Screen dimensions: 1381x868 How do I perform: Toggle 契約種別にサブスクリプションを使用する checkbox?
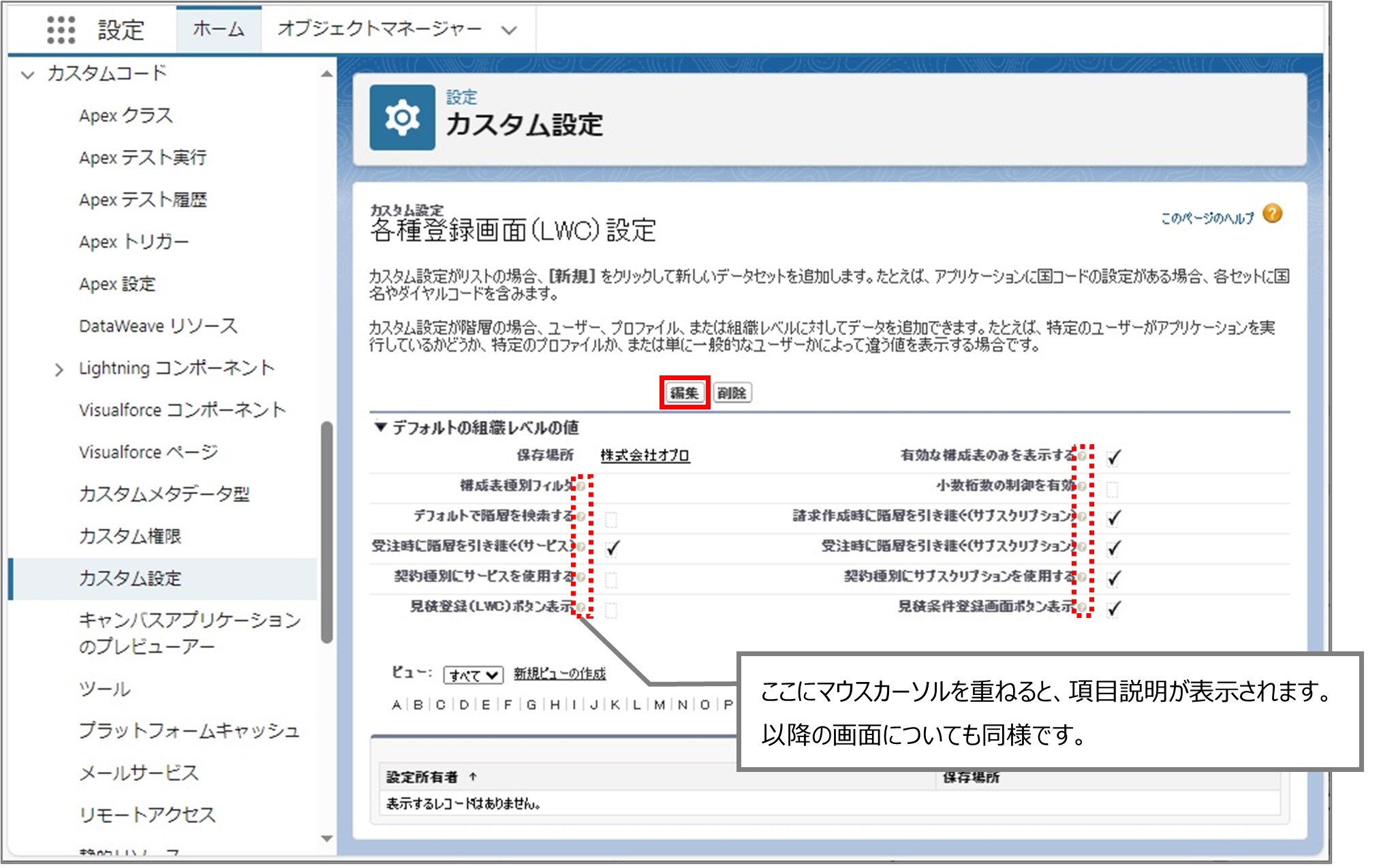(x=1113, y=578)
